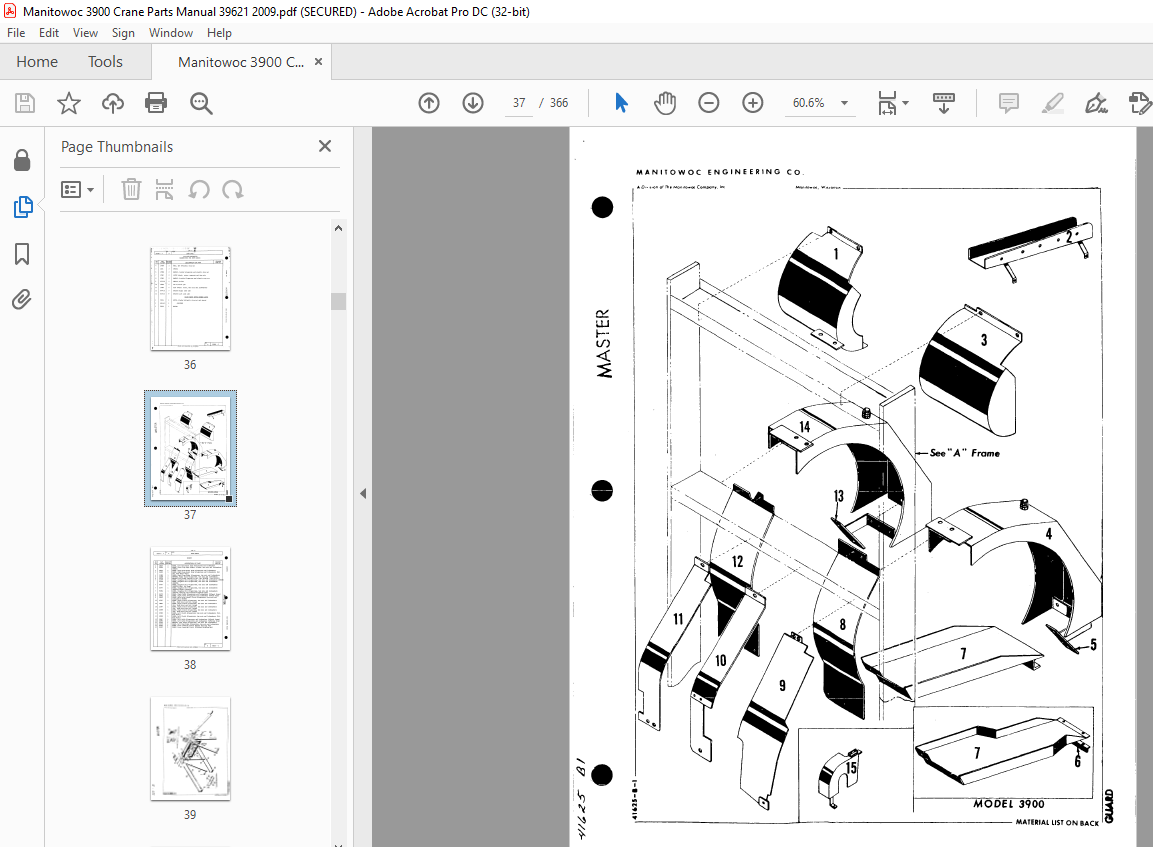This screenshot has width=1153, height=847.
Task: Open the Edit menu
Action: pyautogui.click(x=49, y=33)
